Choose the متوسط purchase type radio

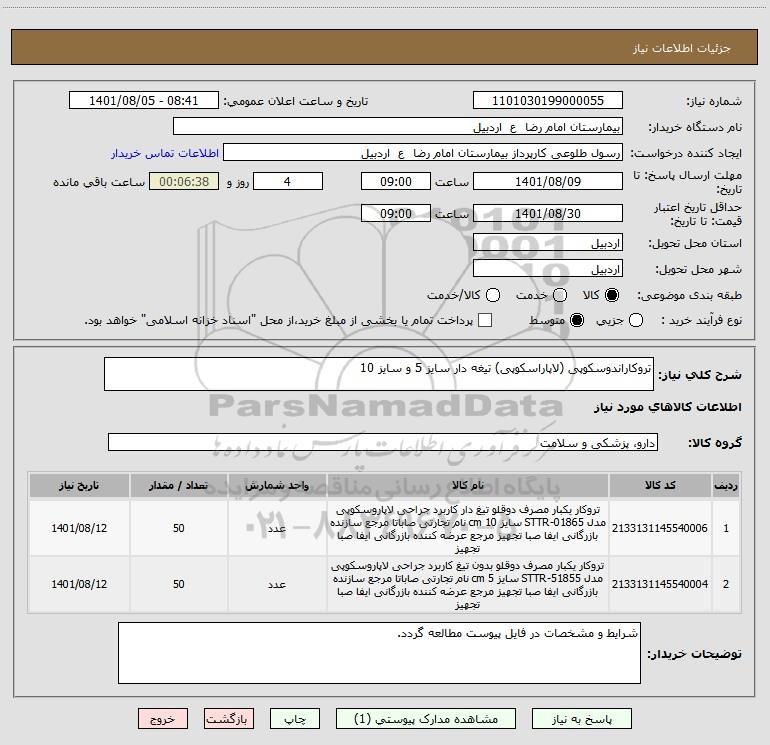577,320
